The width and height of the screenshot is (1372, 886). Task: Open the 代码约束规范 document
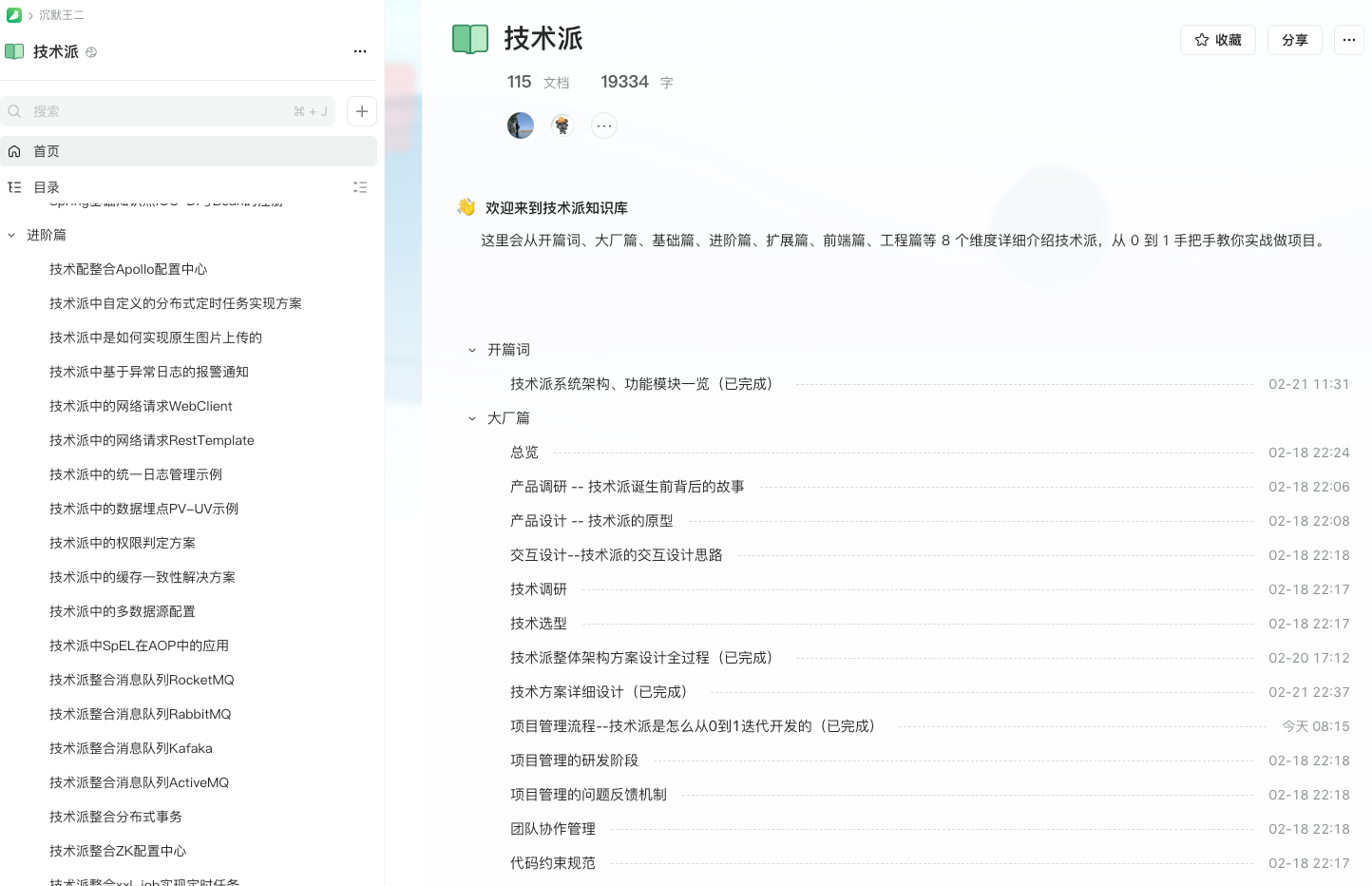[553, 863]
